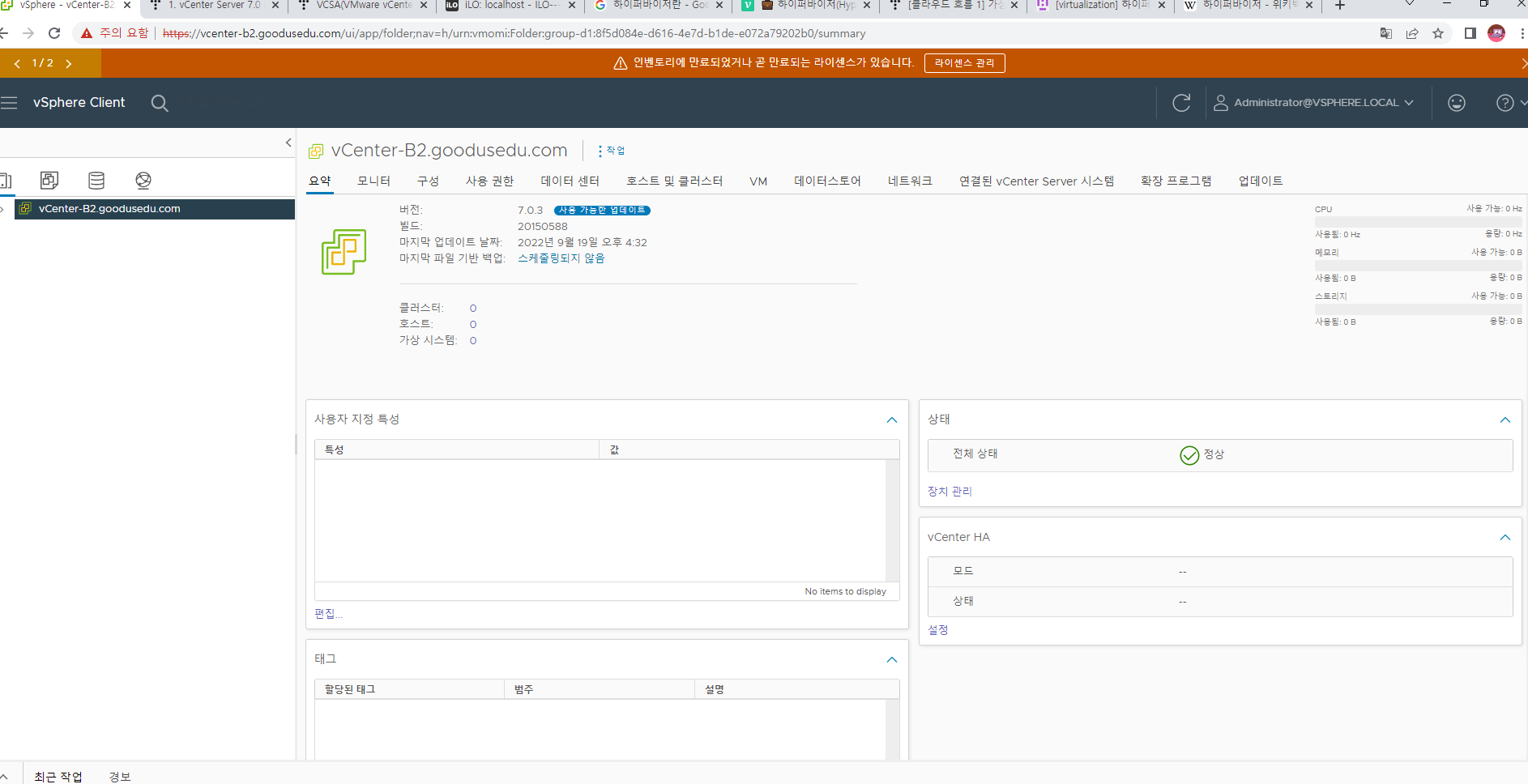Switch to the 모니터 tab
The height and width of the screenshot is (784, 1528).
point(373,181)
